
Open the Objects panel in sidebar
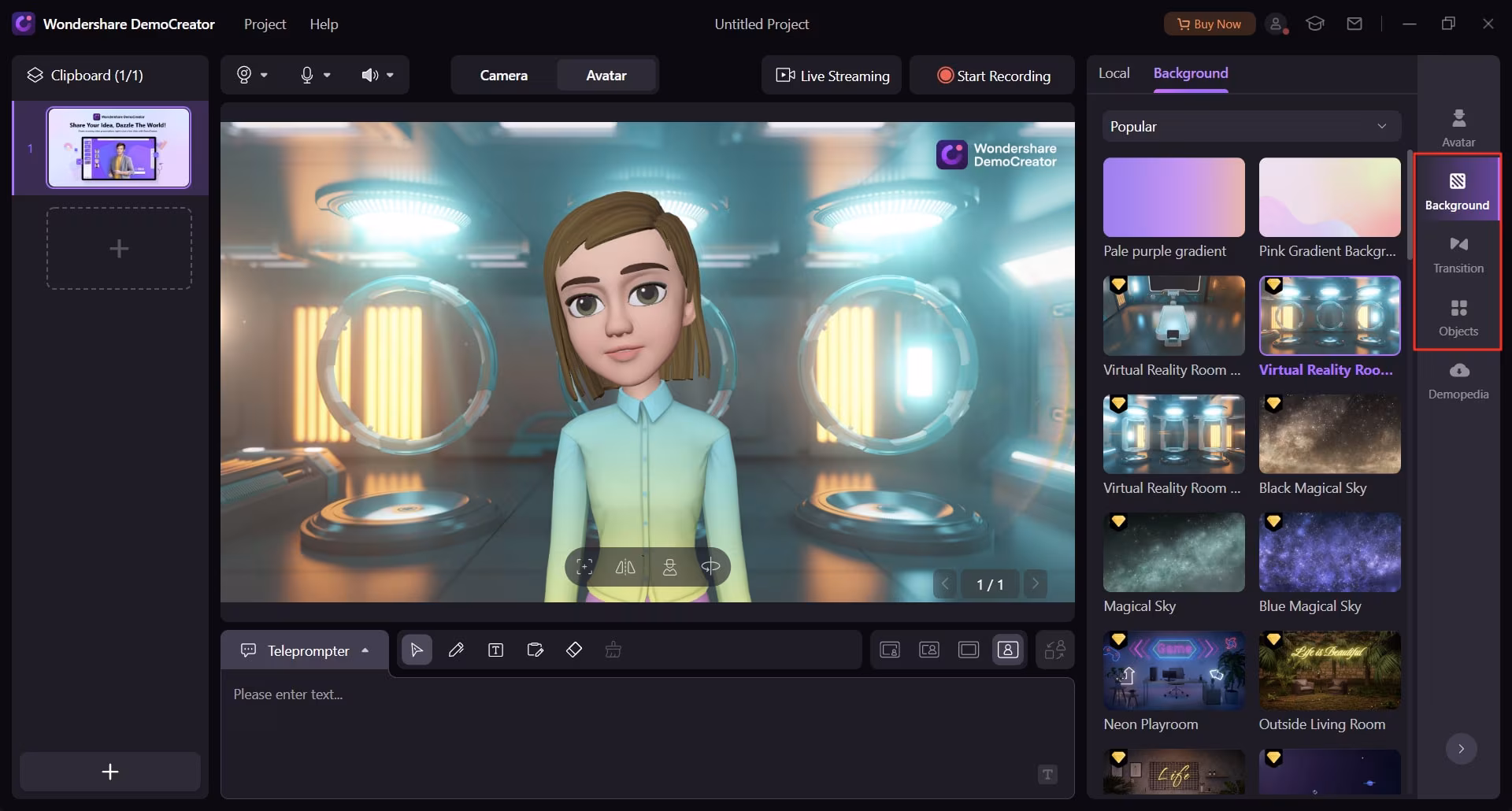1458,317
